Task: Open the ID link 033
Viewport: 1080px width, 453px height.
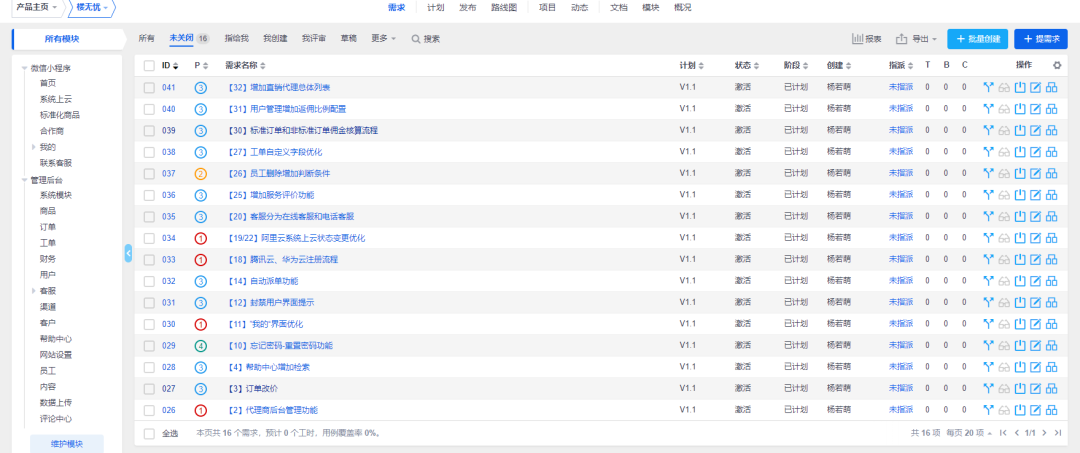Action: (x=169, y=259)
